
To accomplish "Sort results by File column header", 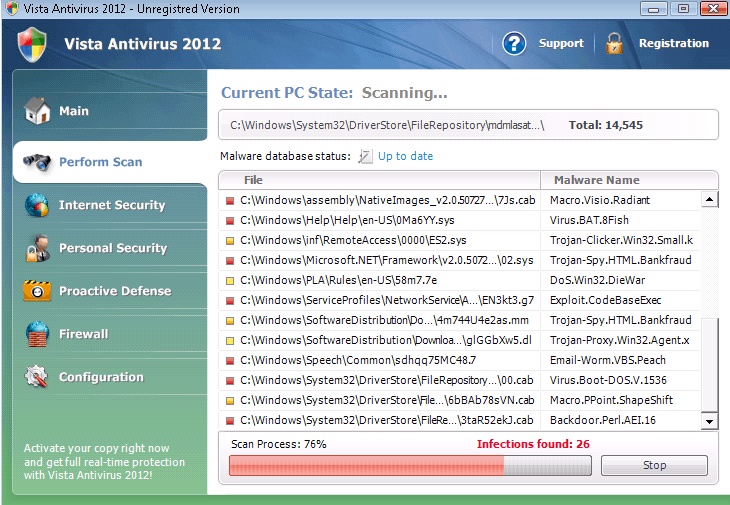I will (x=379, y=180).
